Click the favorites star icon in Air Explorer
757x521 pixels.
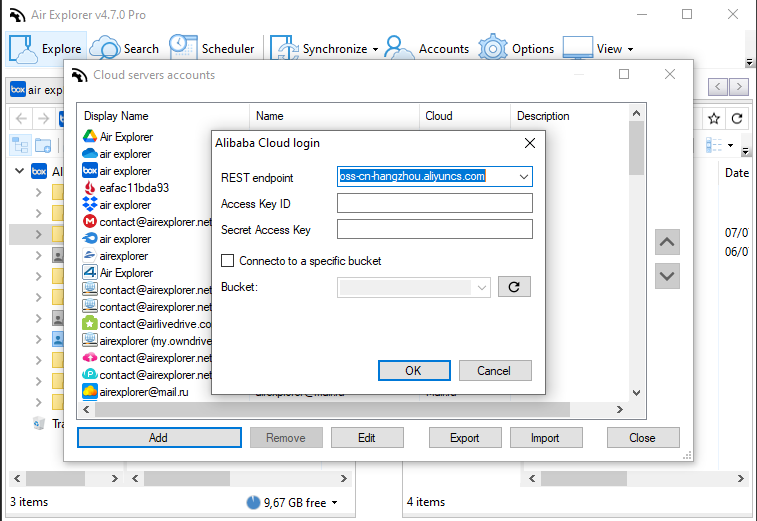coord(714,118)
